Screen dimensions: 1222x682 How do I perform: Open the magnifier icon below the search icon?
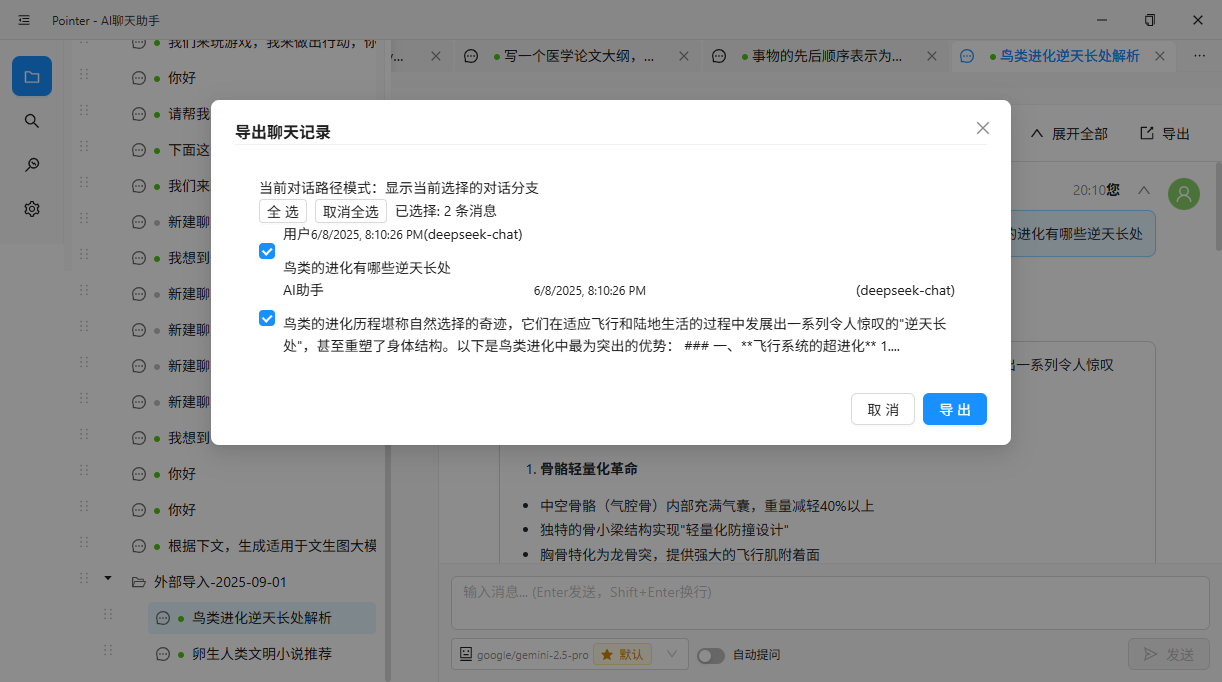click(x=32, y=165)
